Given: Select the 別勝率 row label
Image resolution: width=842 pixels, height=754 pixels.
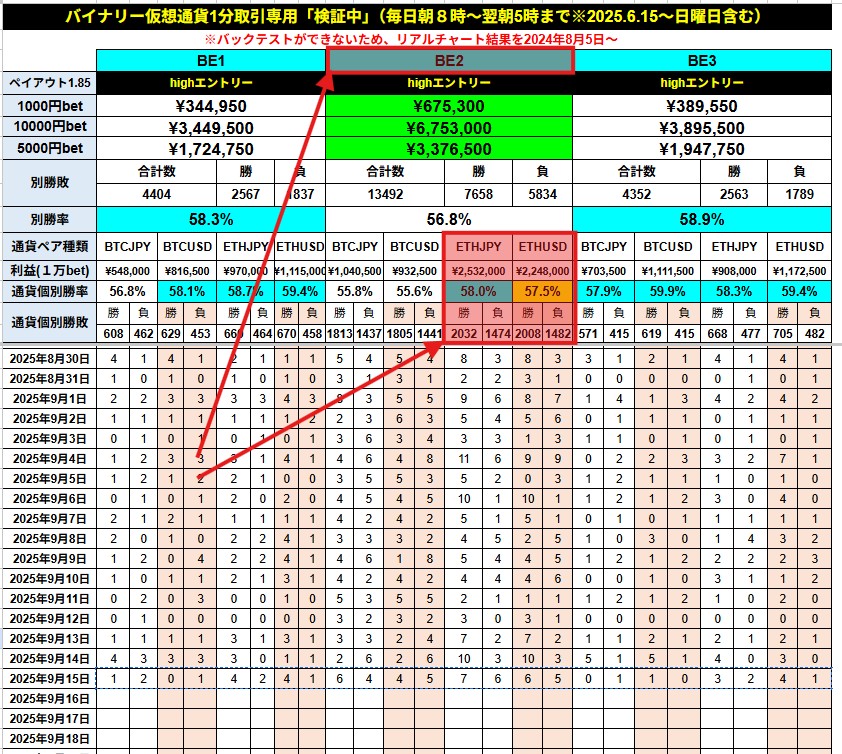Looking at the screenshot, I should (x=49, y=219).
